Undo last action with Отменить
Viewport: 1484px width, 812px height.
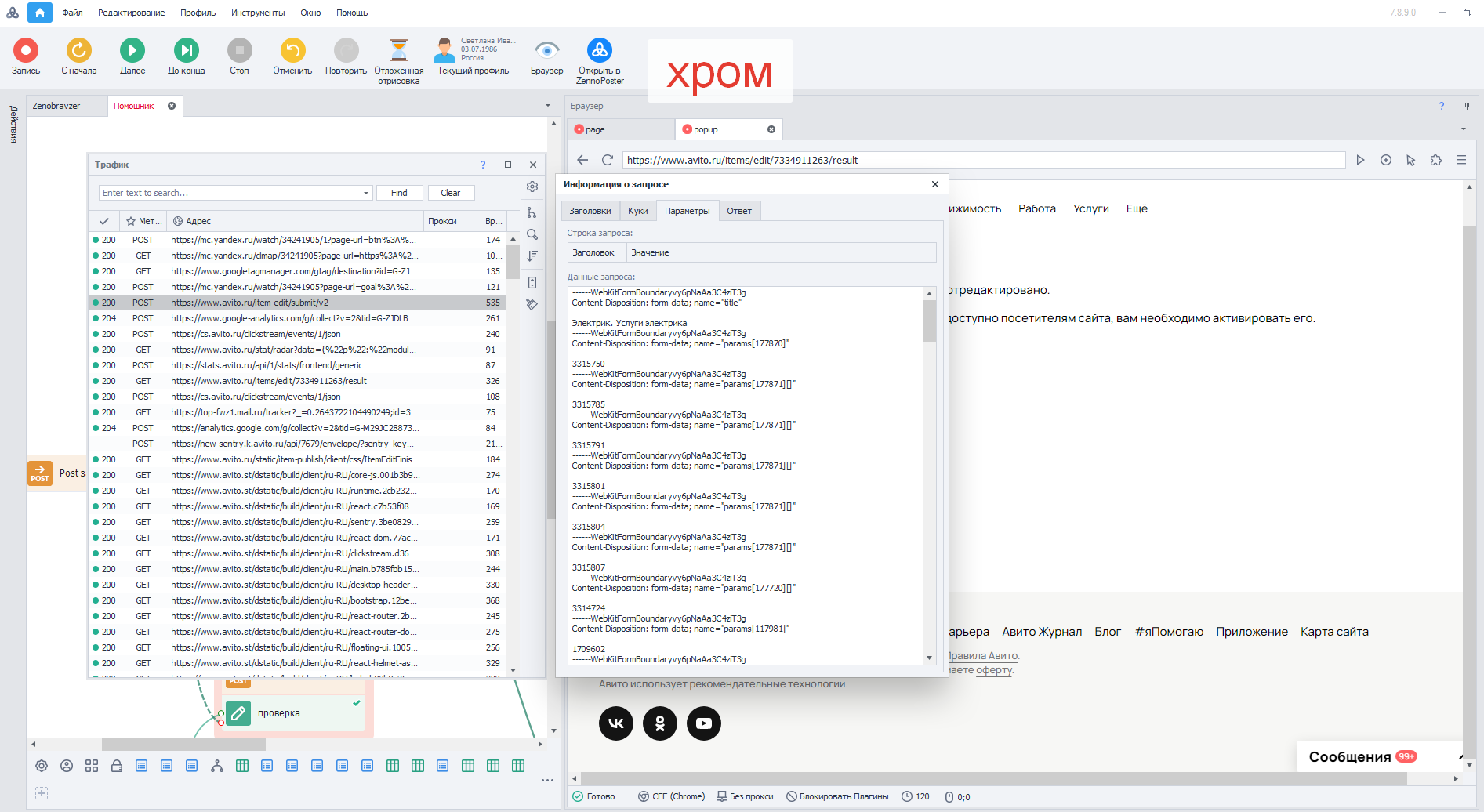coord(292,56)
